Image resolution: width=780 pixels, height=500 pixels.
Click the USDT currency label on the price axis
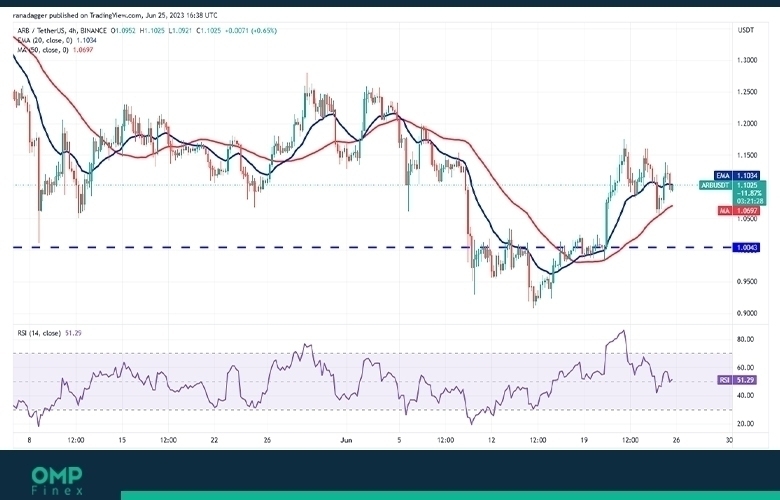pos(745,30)
